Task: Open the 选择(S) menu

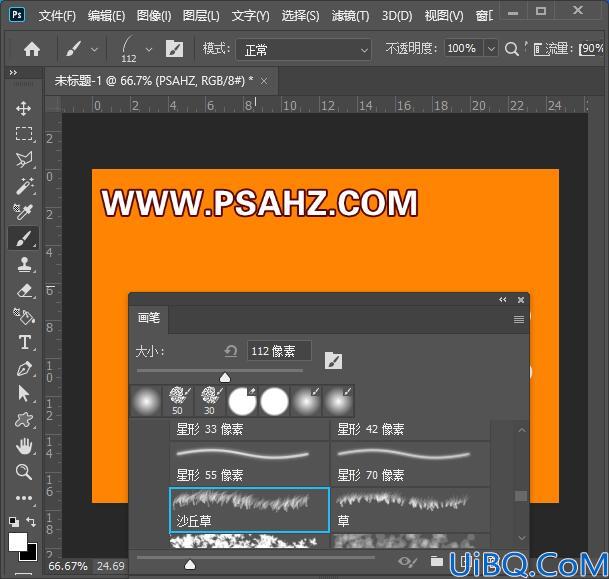Action: (300, 16)
